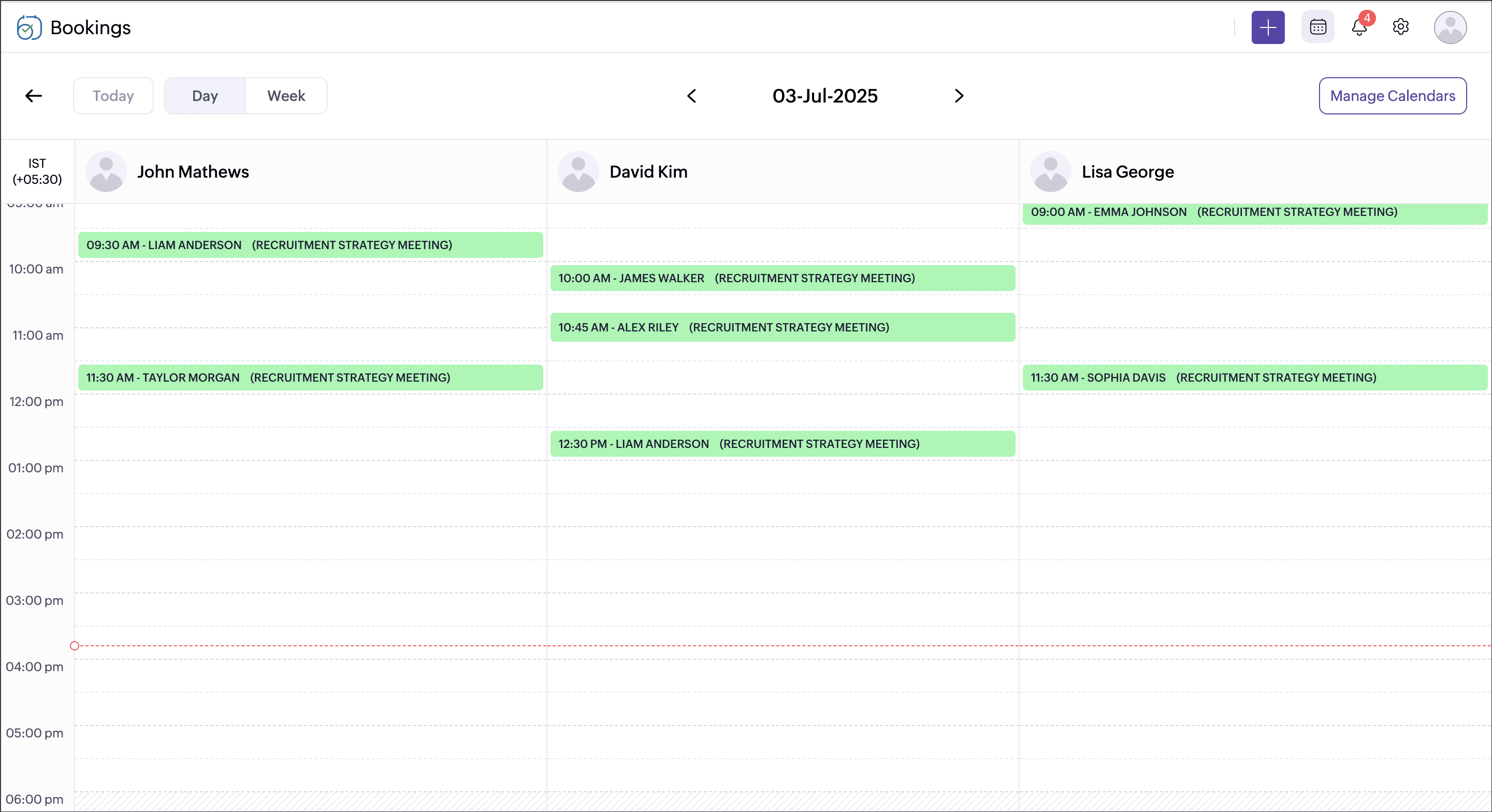Open the 10:00 AM James Walker booking
Image resolution: width=1492 pixels, height=812 pixels.
[x=783, y=278]
